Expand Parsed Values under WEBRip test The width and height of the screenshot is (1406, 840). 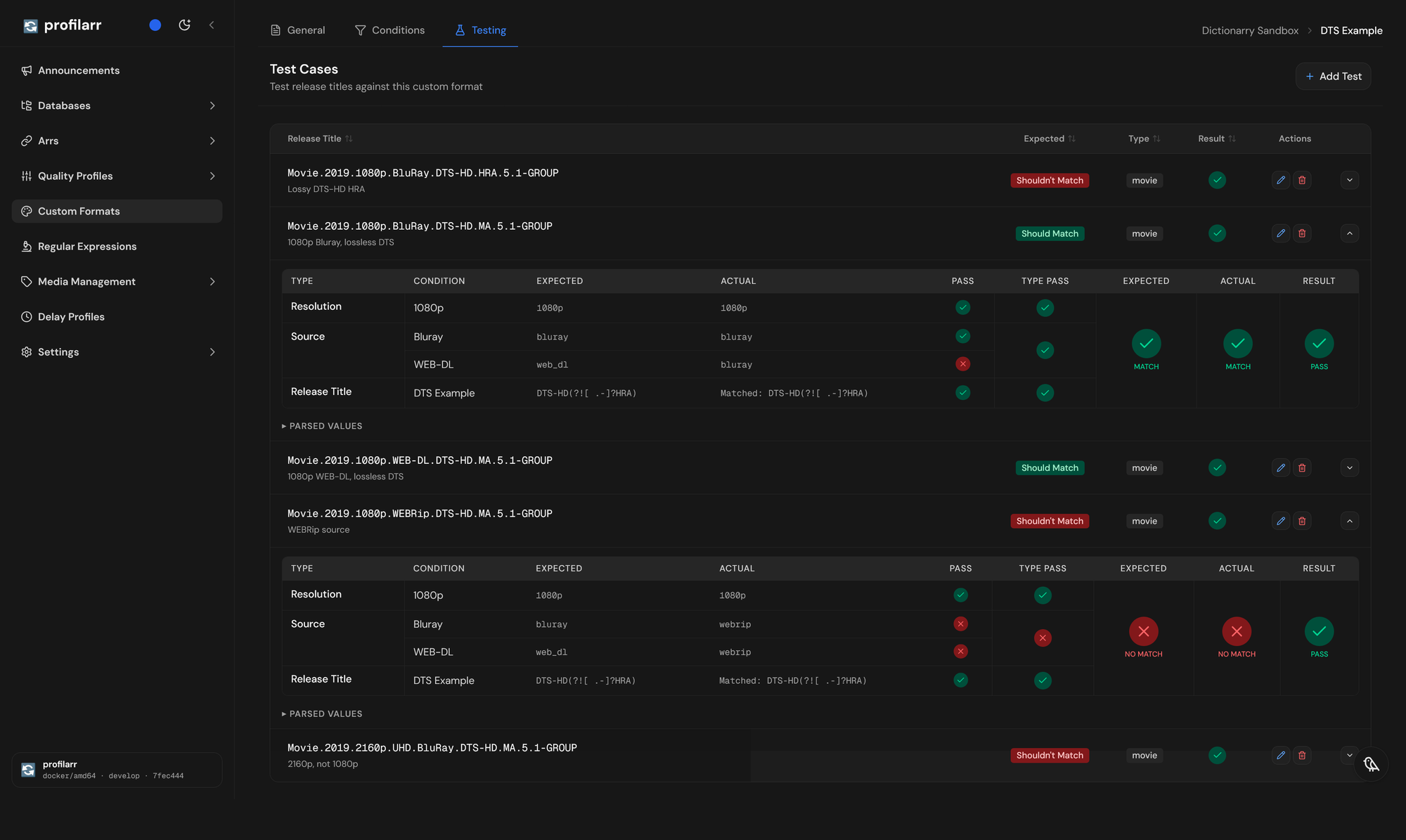(x=322, y=714)
